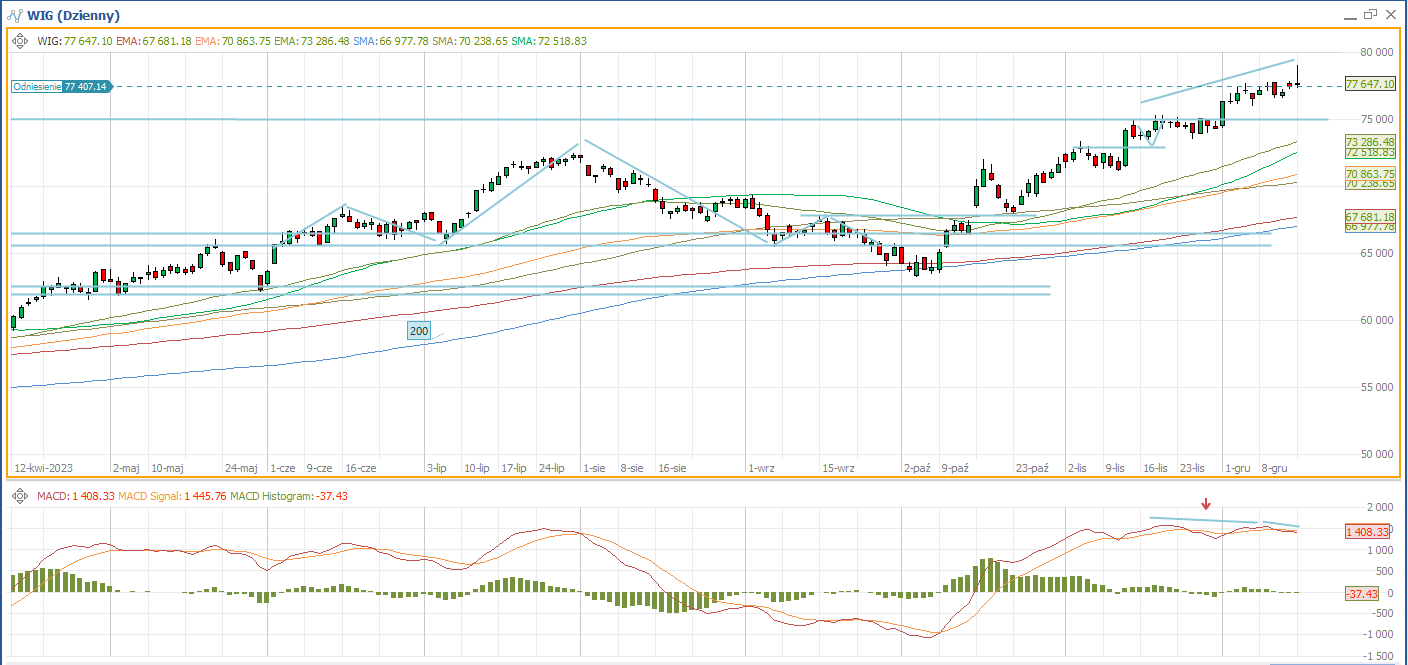
Task: Restore down the WIG chart window
Action: [x=1369, y=15]
